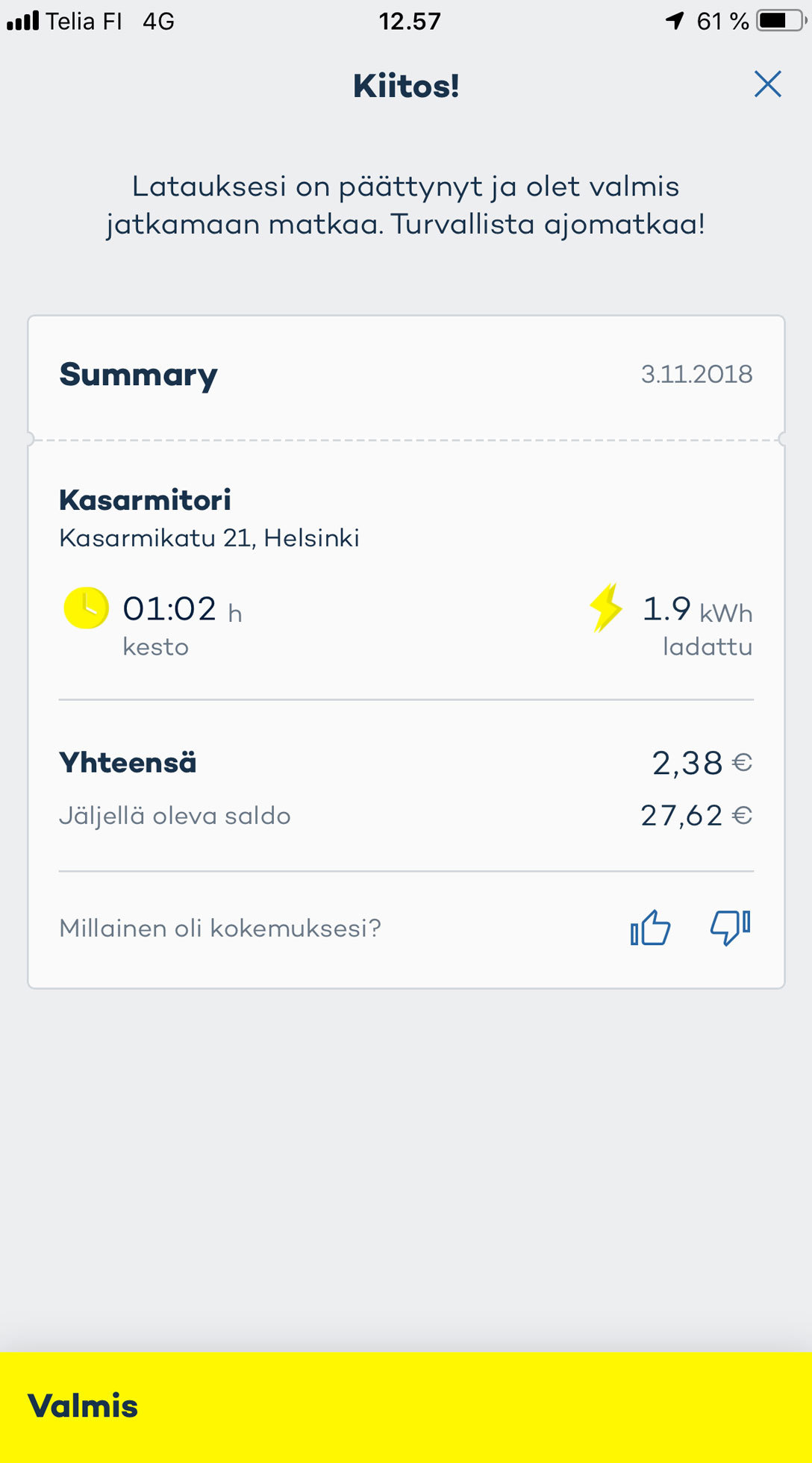Screen dimensions: 812x1463
Task: Tap the address Kasarmikatu 21, Helsinki
Action: tap(209, 538)
